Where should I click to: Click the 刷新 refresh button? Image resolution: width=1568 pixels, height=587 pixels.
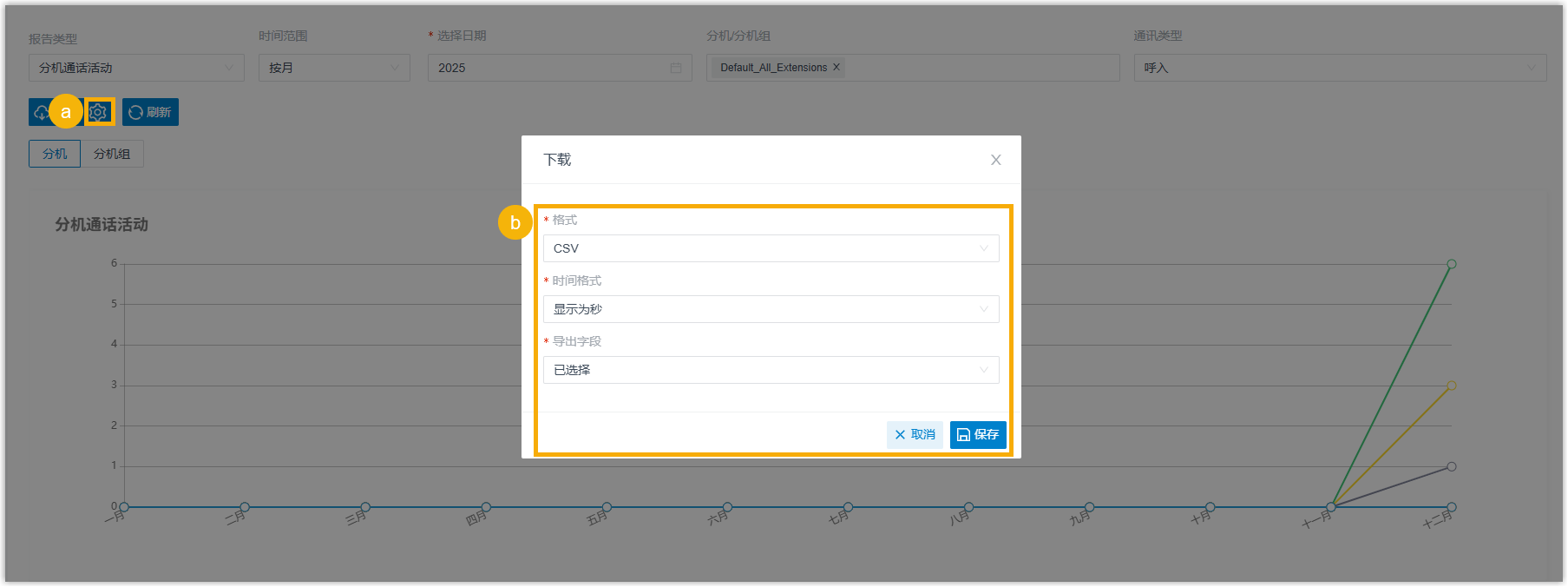click(150, 112)
